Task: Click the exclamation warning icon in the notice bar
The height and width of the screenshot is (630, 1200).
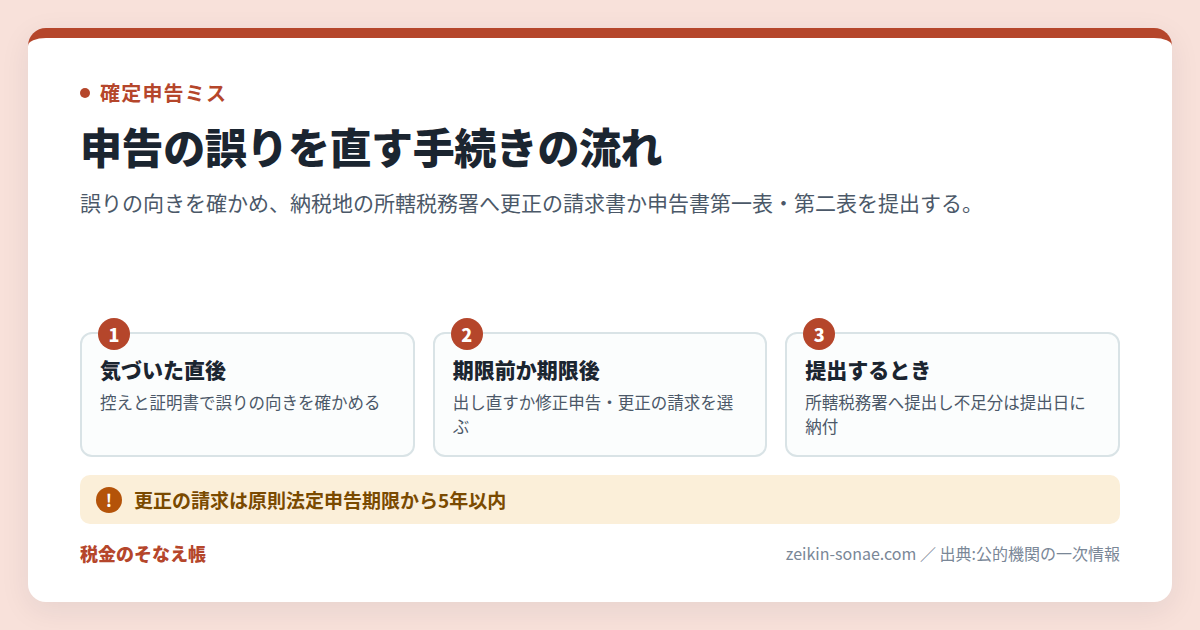Action: pos(109,500)
